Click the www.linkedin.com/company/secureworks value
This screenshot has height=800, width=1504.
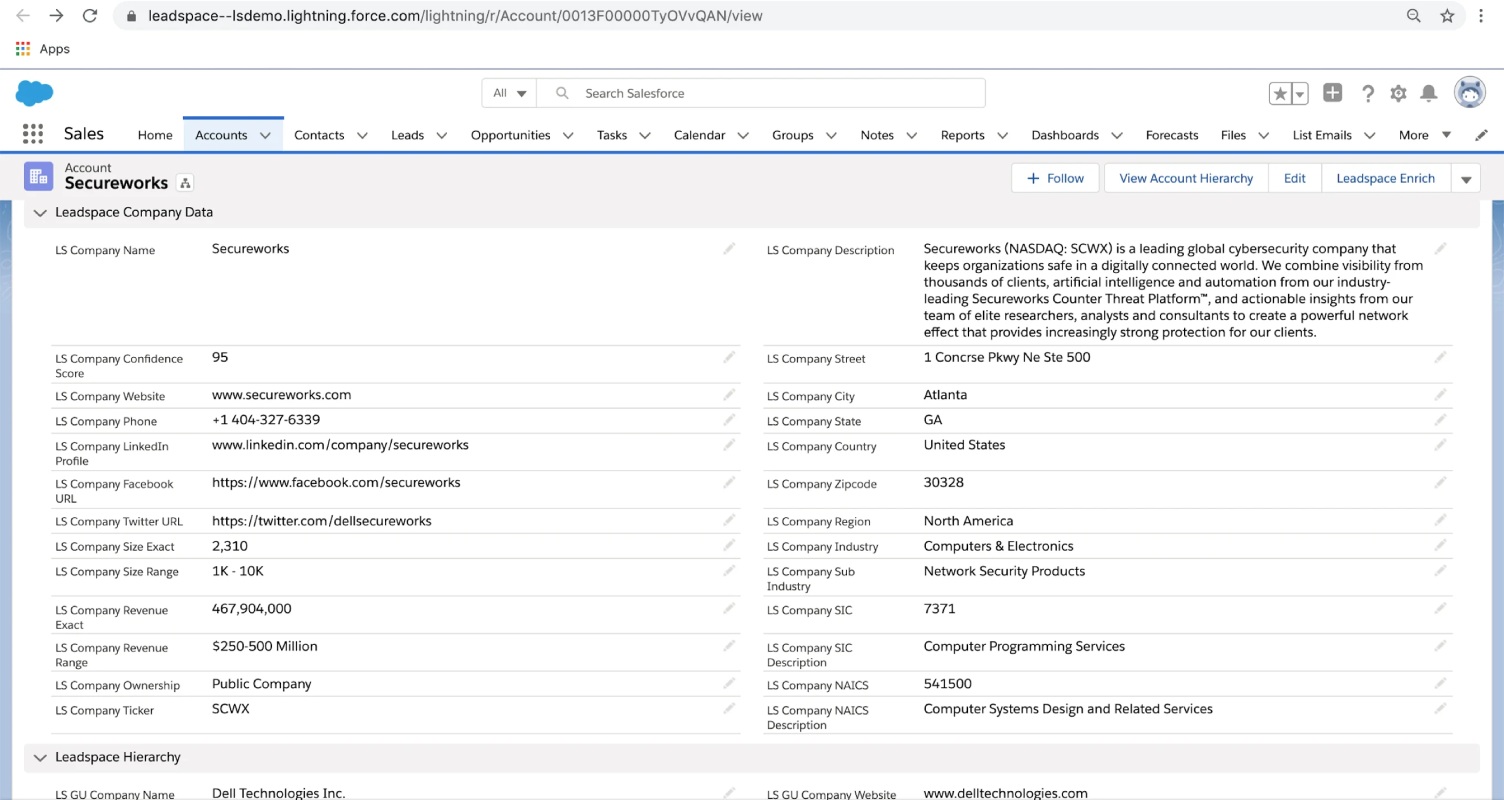click(x=340, y=445)
